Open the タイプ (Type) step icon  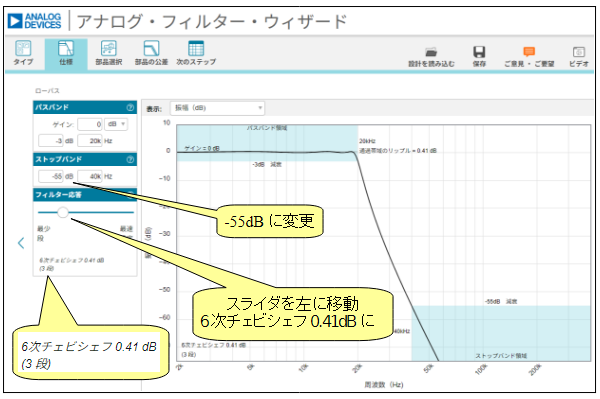pyautogui.click(x=23, y=49)
